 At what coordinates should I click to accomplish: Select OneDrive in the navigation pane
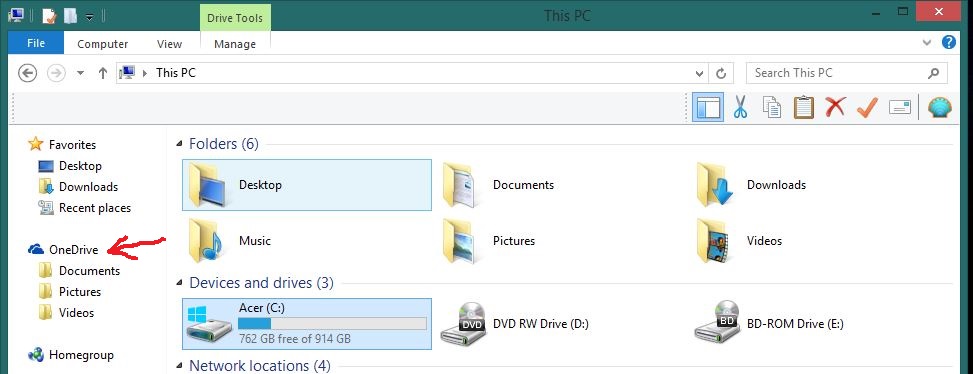point(63,250)
